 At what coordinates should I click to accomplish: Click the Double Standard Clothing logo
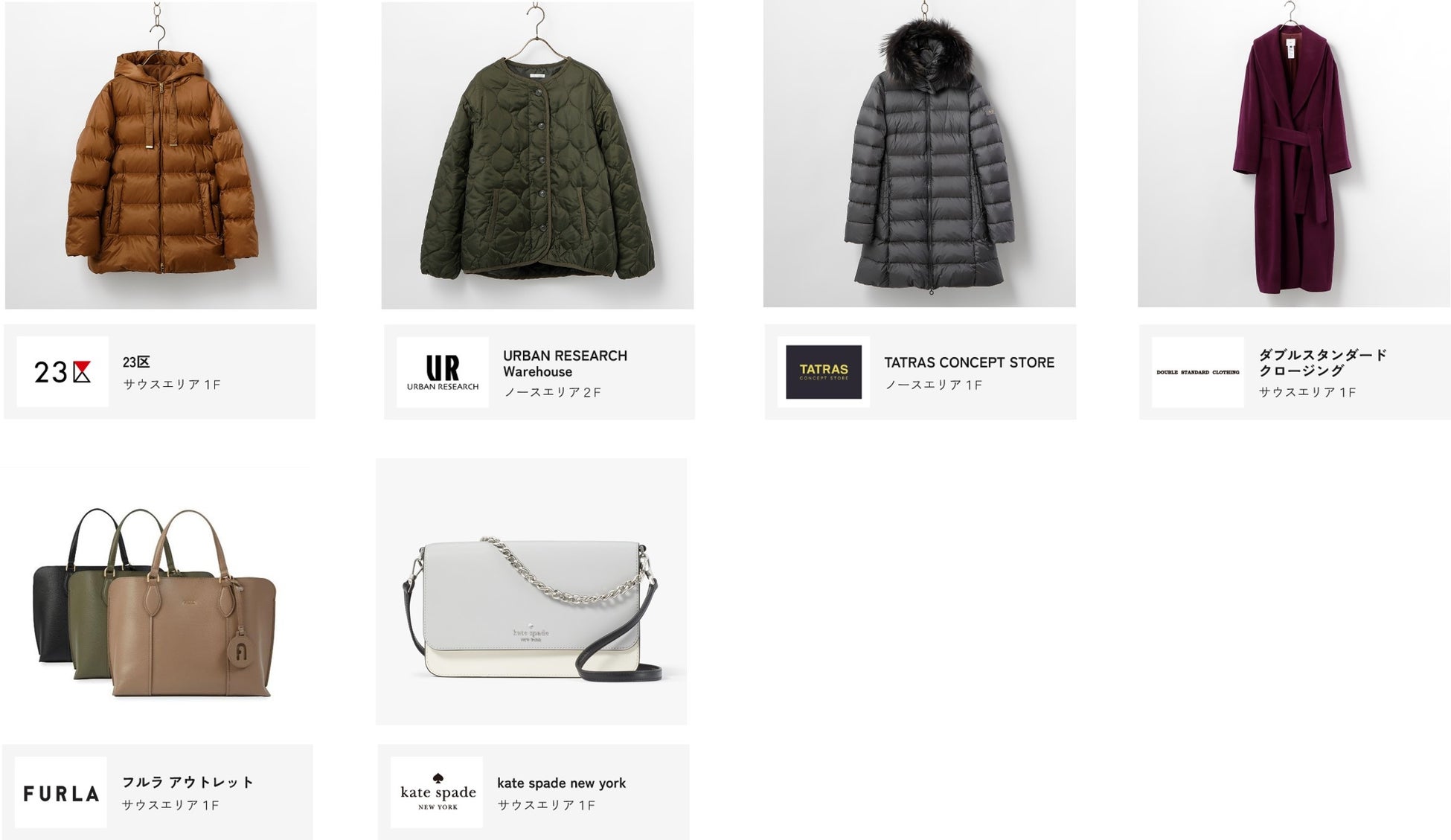1198,372
